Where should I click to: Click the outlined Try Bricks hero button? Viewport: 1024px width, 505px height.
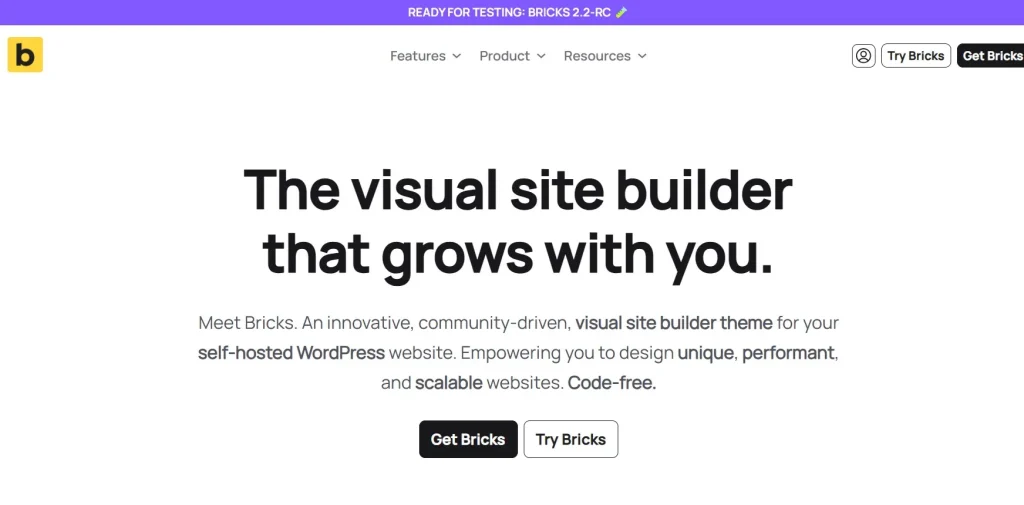pos(571,439)
